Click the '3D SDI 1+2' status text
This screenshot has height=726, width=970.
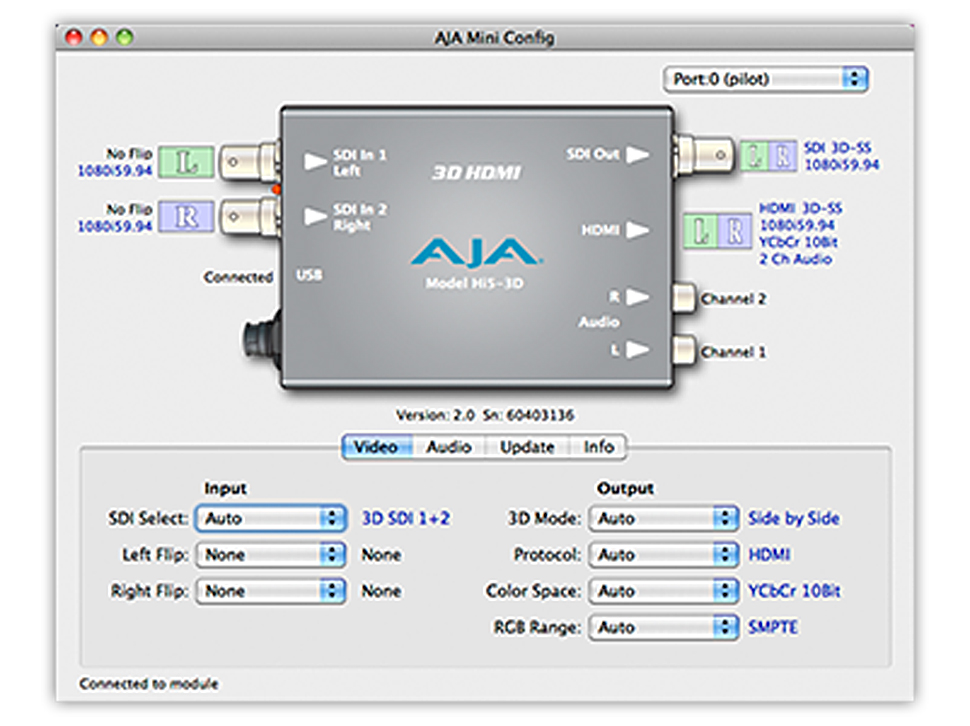coord(406,518)
